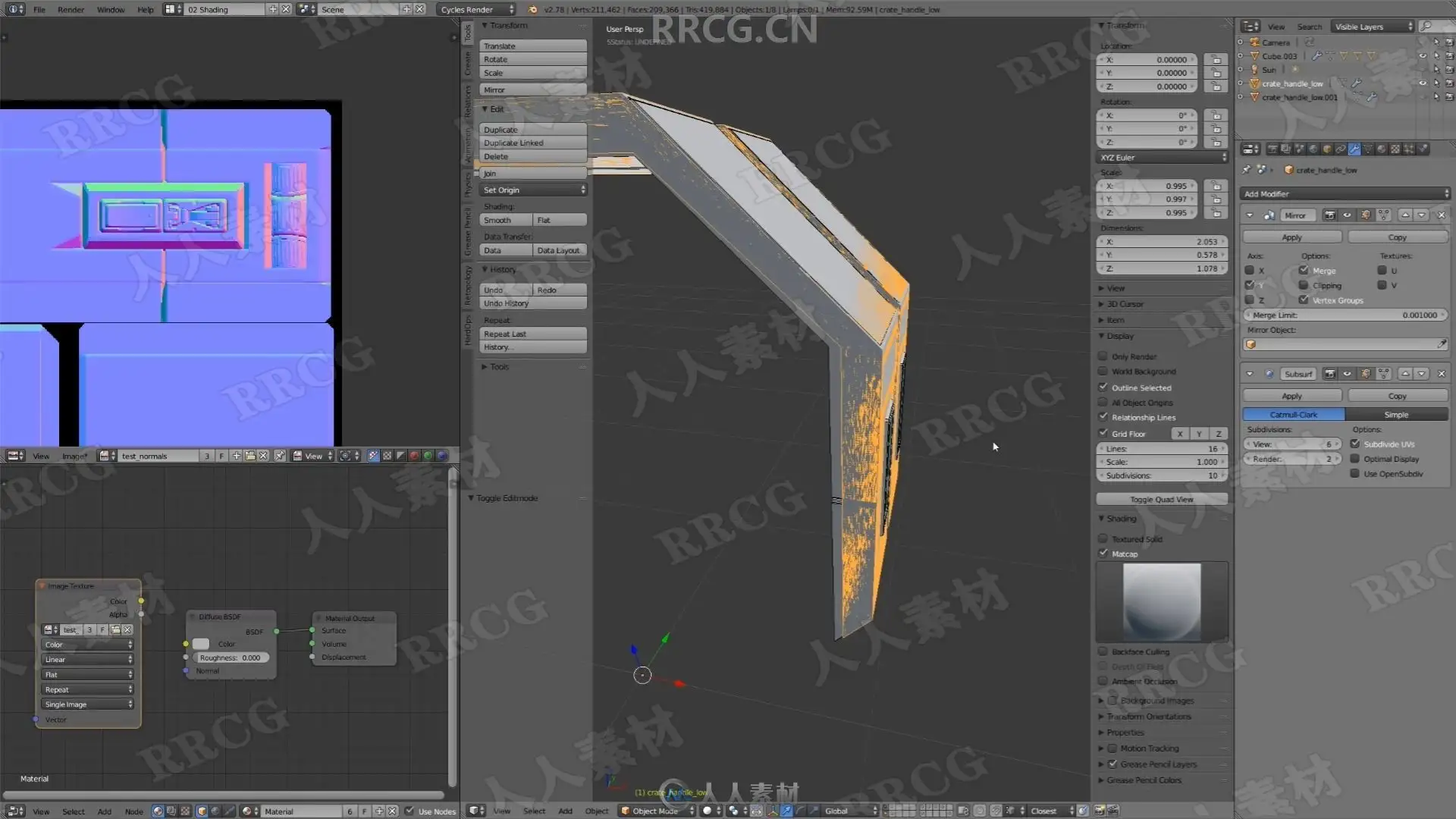Image resolution: width=1456 pixels, height=819 pixels.
Task: Toggle the Use Nodes checkbox
Action: click(x=409, y=811)
